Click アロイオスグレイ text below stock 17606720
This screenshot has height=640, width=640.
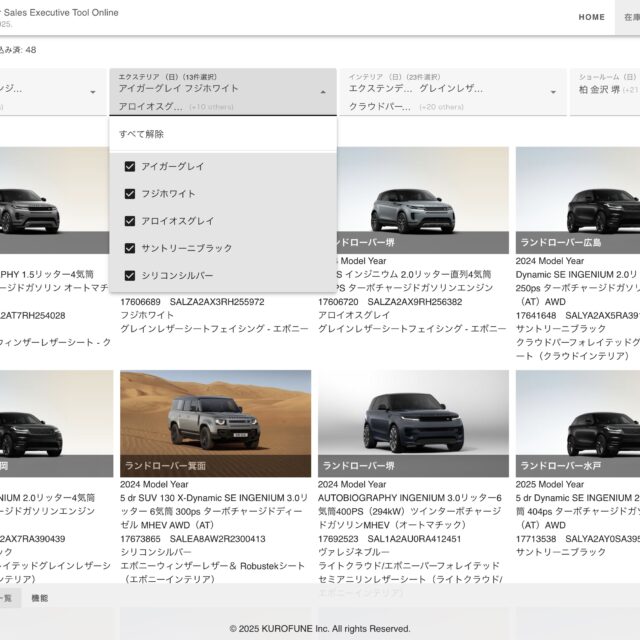354,315
